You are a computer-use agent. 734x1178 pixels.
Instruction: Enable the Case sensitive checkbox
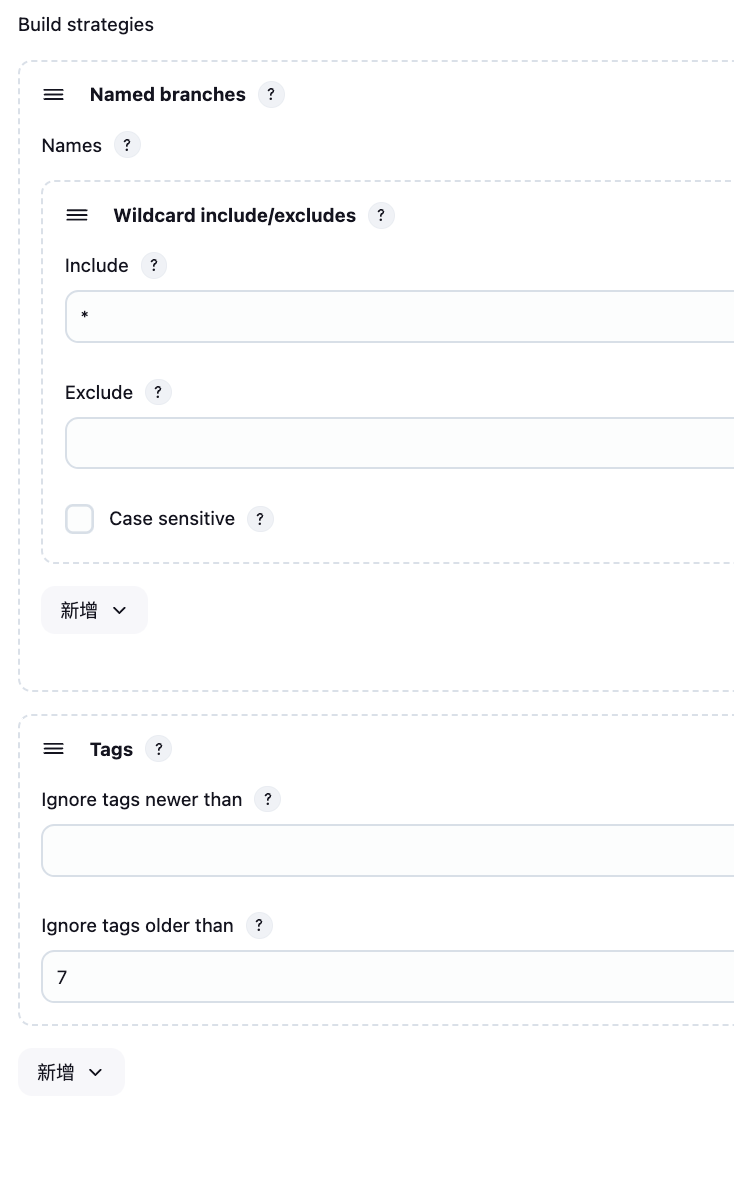[x=80, y=519]
